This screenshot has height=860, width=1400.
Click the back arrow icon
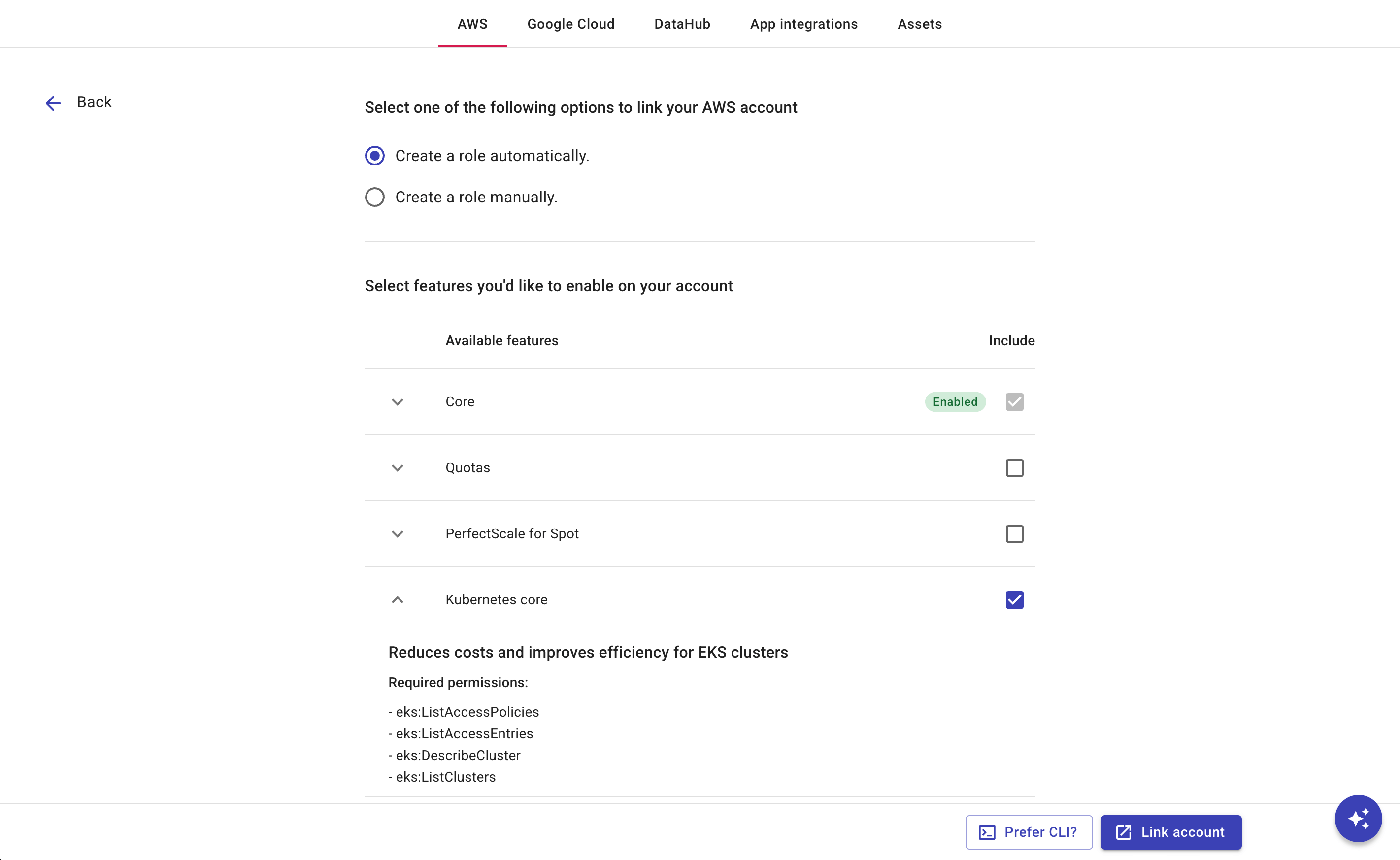[53, 102]
